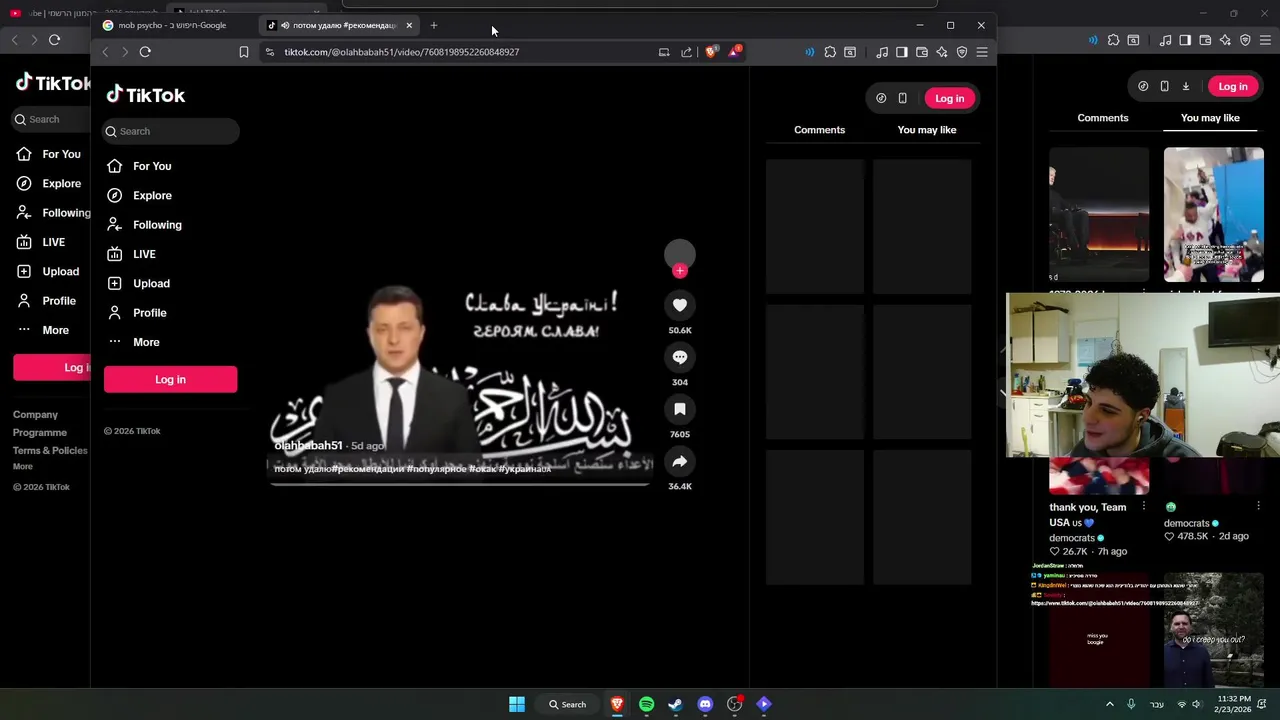Open the music note playlist icon in front window
Image resolution: width=1280 pixels, height=720 pixels.
(x=882, y=52)
